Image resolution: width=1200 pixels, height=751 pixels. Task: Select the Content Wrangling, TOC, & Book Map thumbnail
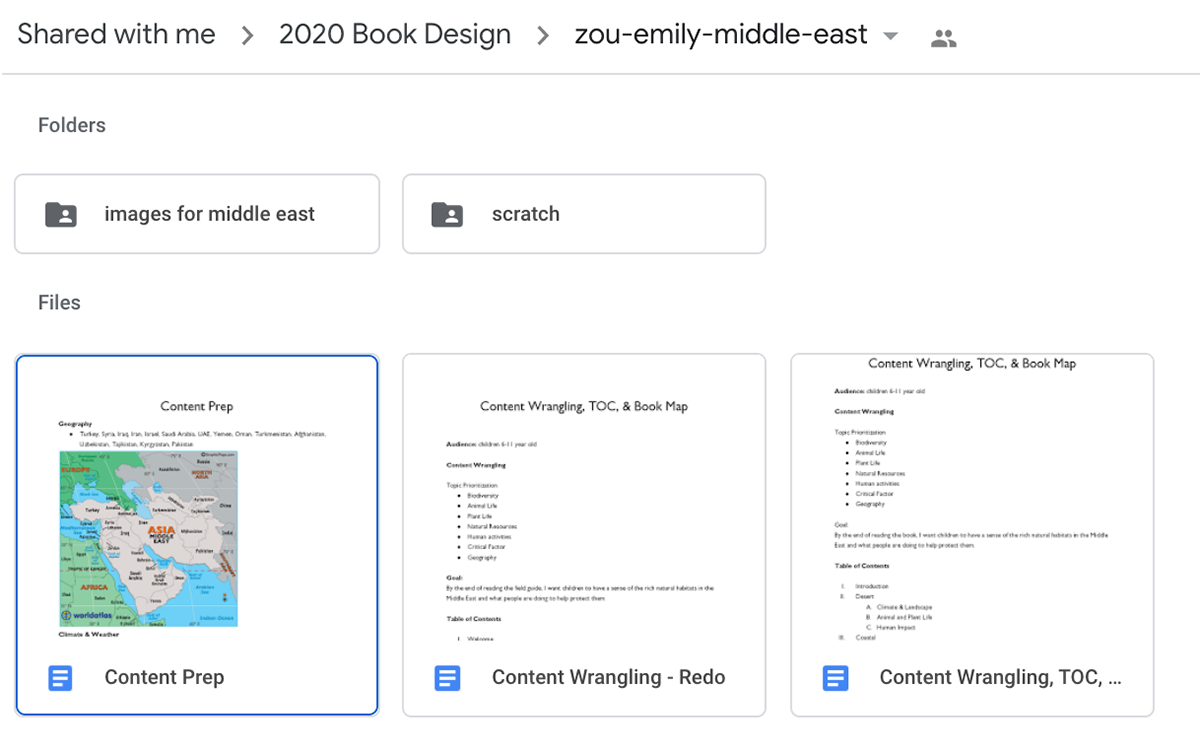tap(972, 498)
